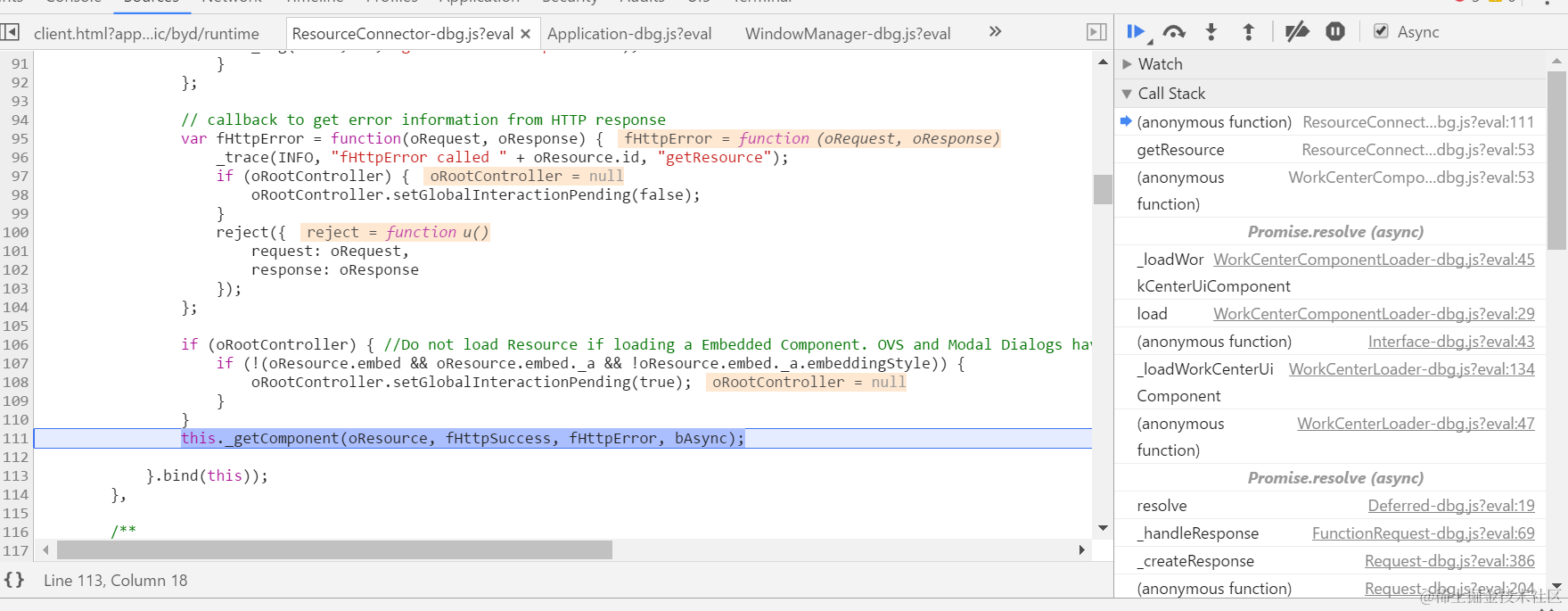Click code editor scroll-up arrow
The width and height of the screenshot is (1568, 611).
(1103, 62)
